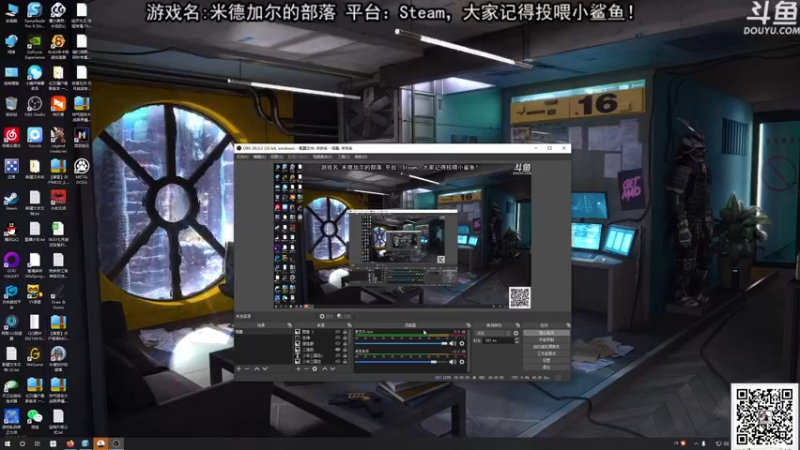Pop out the Sources dock panel
This screenshot has width=800, height=450.
[349, 325]
